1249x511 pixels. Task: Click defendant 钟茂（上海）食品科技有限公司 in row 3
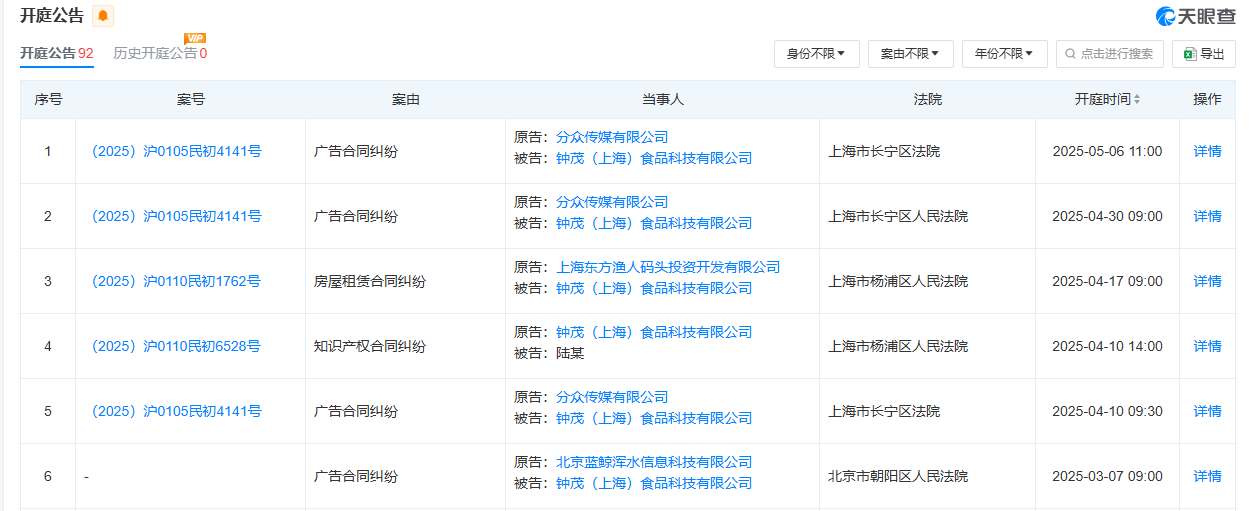(654, 288)
